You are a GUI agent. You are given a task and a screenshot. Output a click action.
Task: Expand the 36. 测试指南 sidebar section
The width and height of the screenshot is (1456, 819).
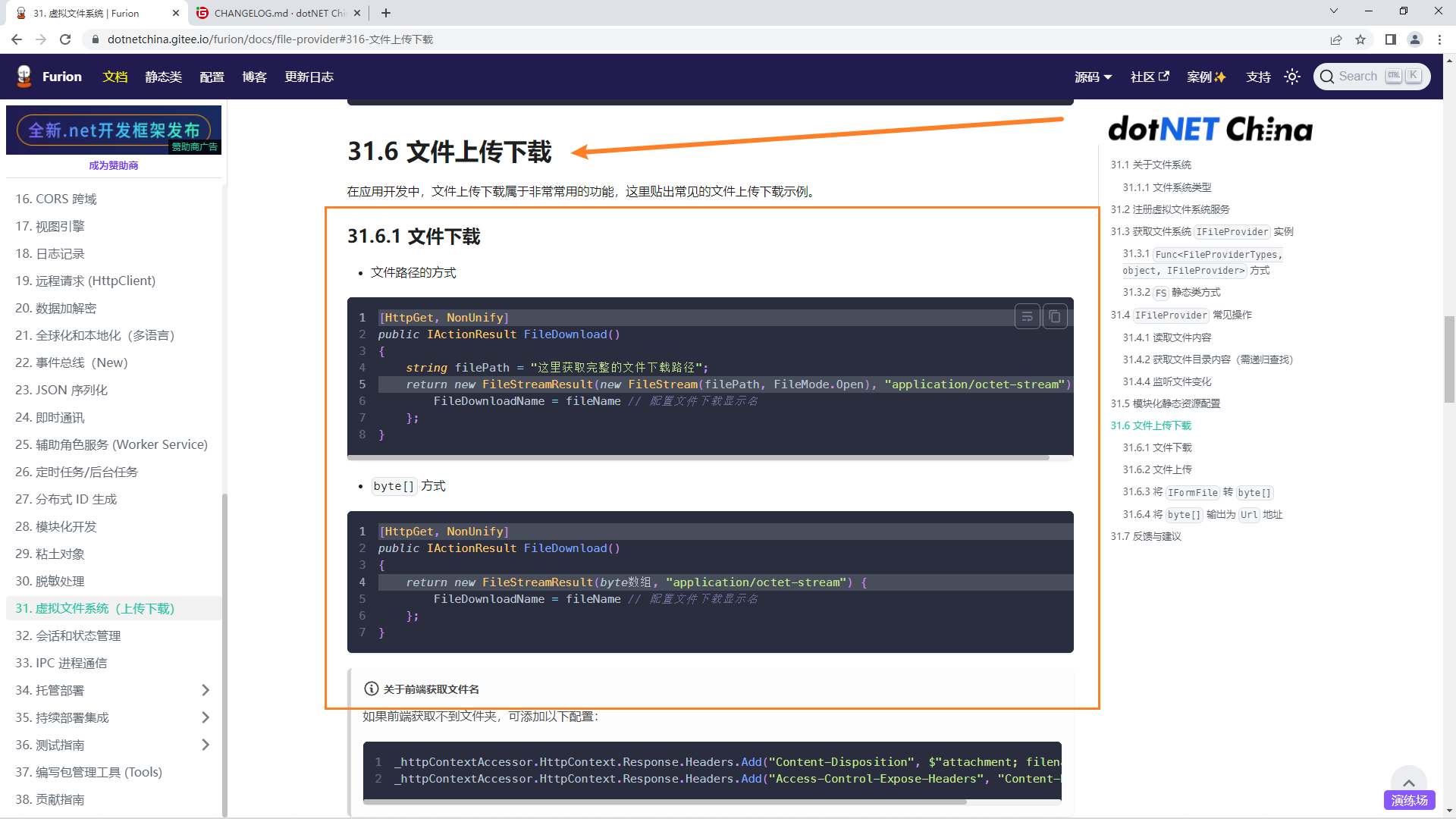point(205,745)
